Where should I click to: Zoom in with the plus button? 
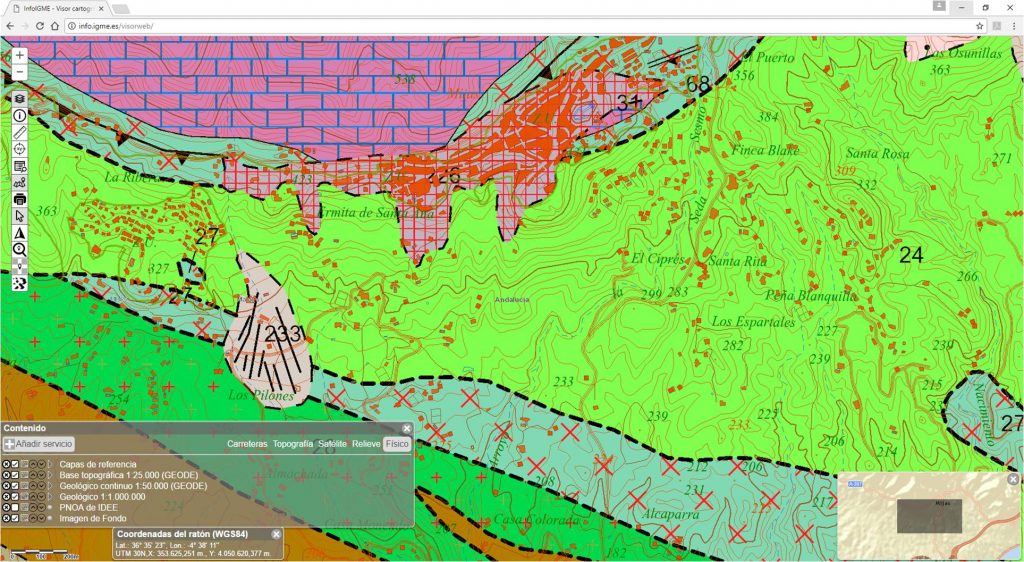point(20,55)
